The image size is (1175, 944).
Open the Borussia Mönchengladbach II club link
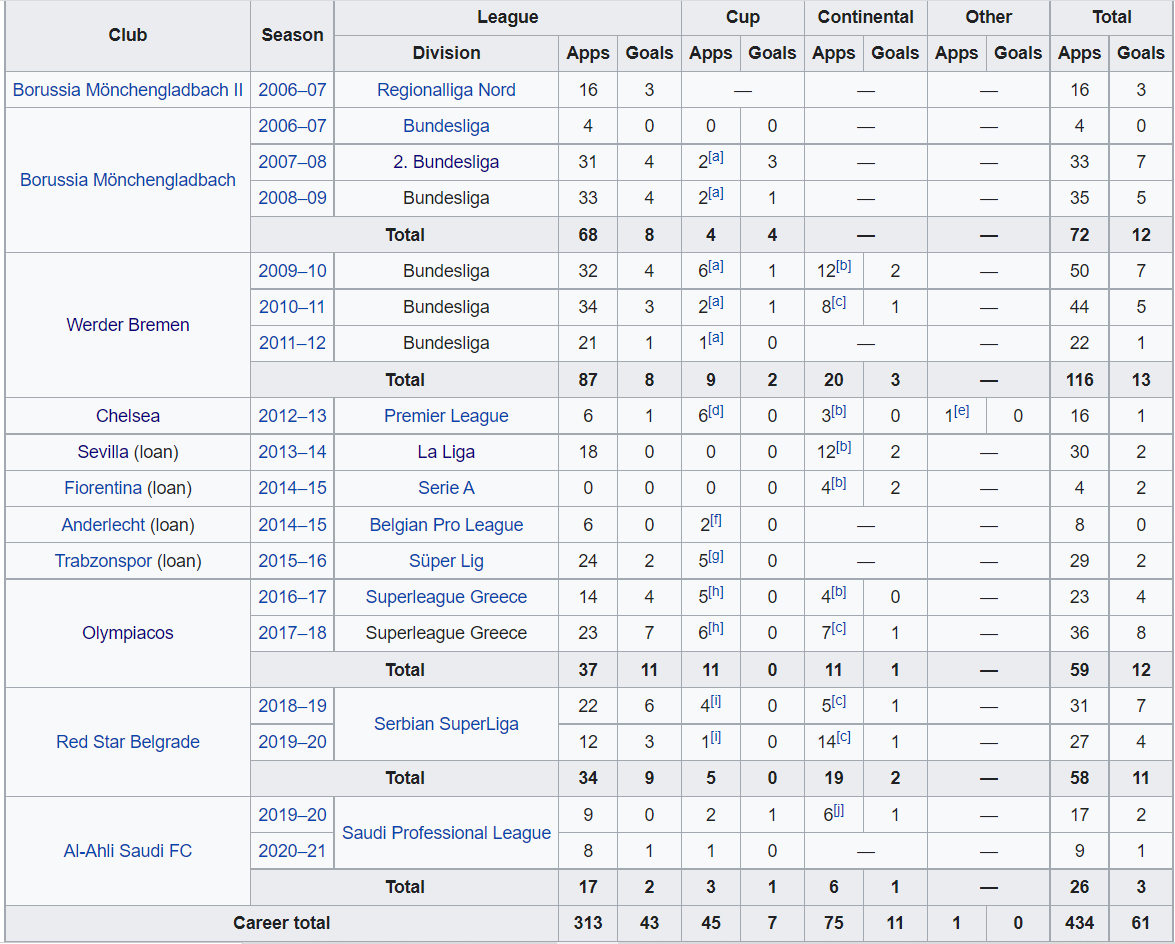[127, 90]
